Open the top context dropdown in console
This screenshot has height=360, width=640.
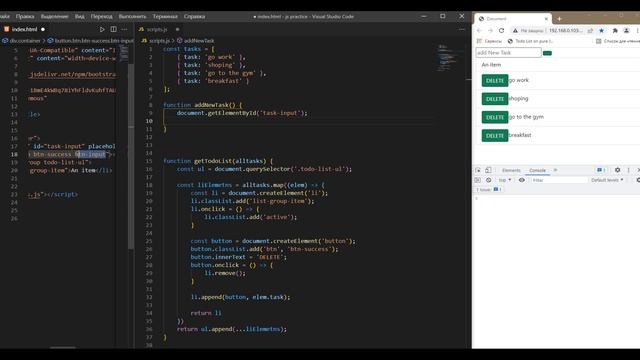click(504, 180)
